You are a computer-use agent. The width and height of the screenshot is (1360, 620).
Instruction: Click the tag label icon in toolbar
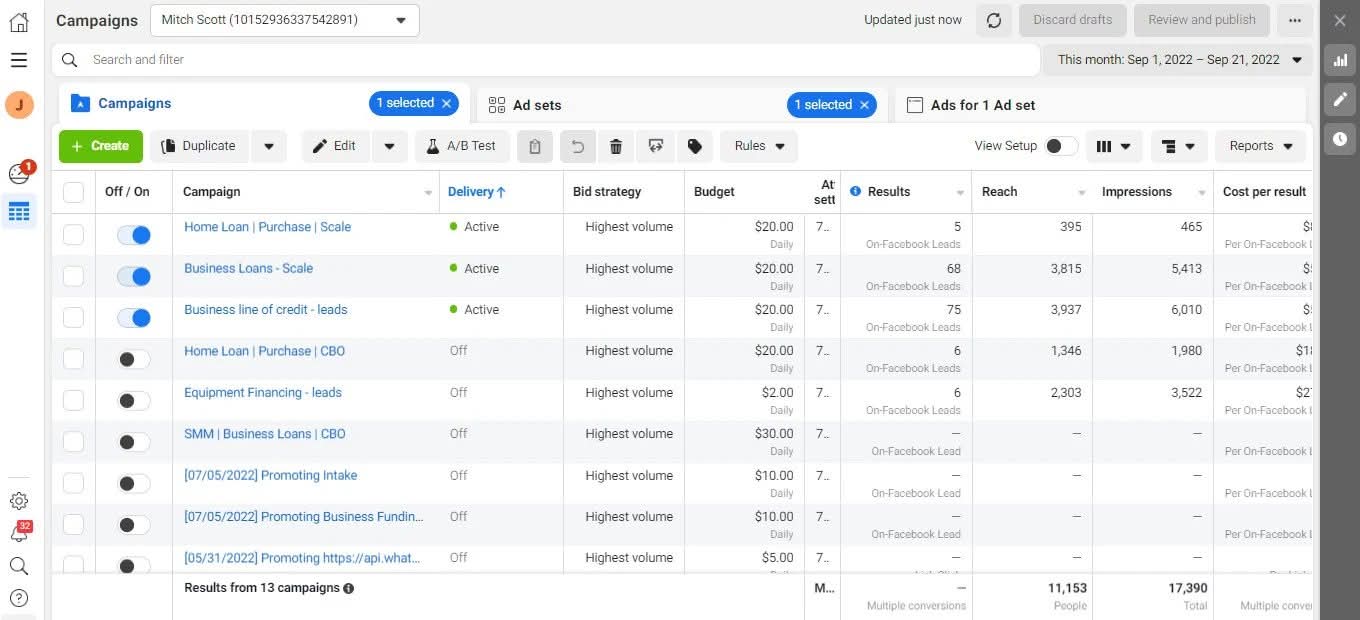[695, 146]
